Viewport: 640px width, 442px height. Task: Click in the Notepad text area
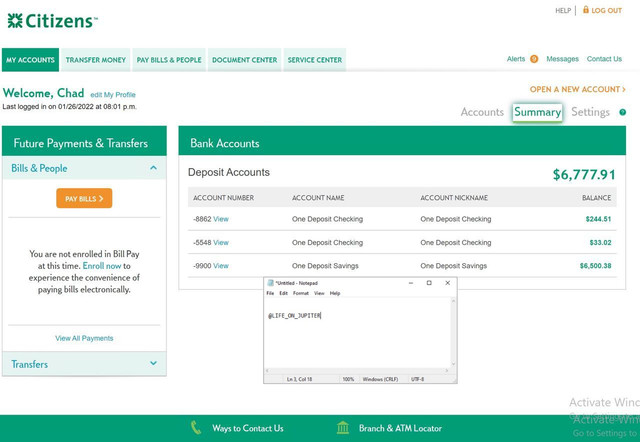point(357,333)
